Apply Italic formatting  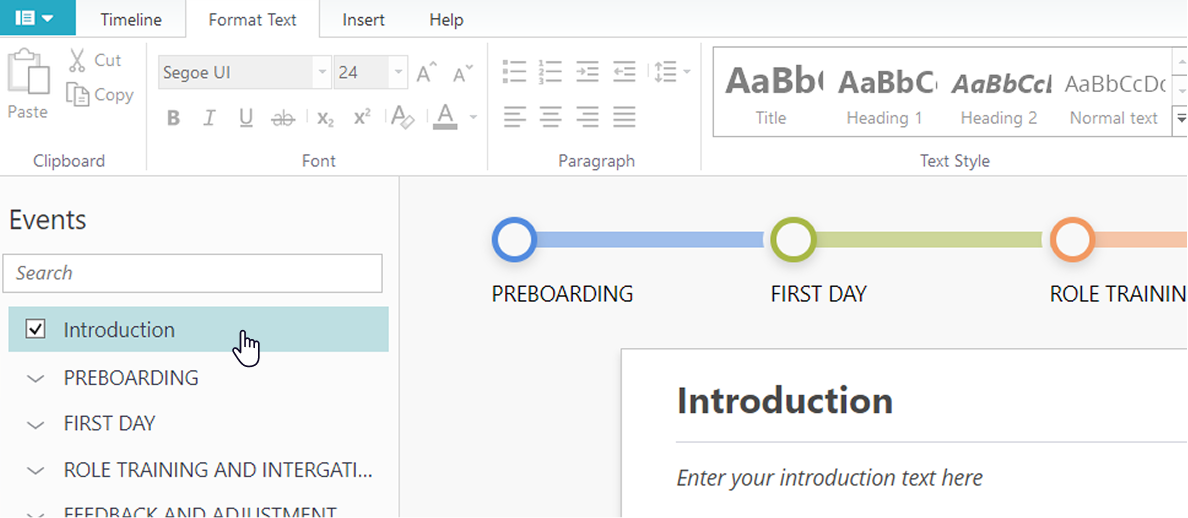[209, 118]
